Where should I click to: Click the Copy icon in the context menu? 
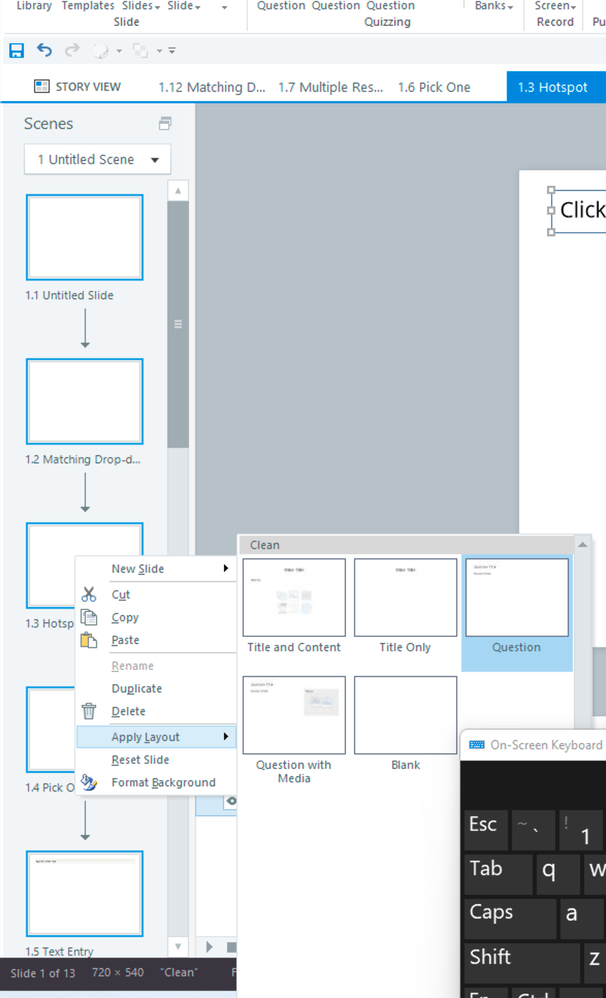(89, 617)
